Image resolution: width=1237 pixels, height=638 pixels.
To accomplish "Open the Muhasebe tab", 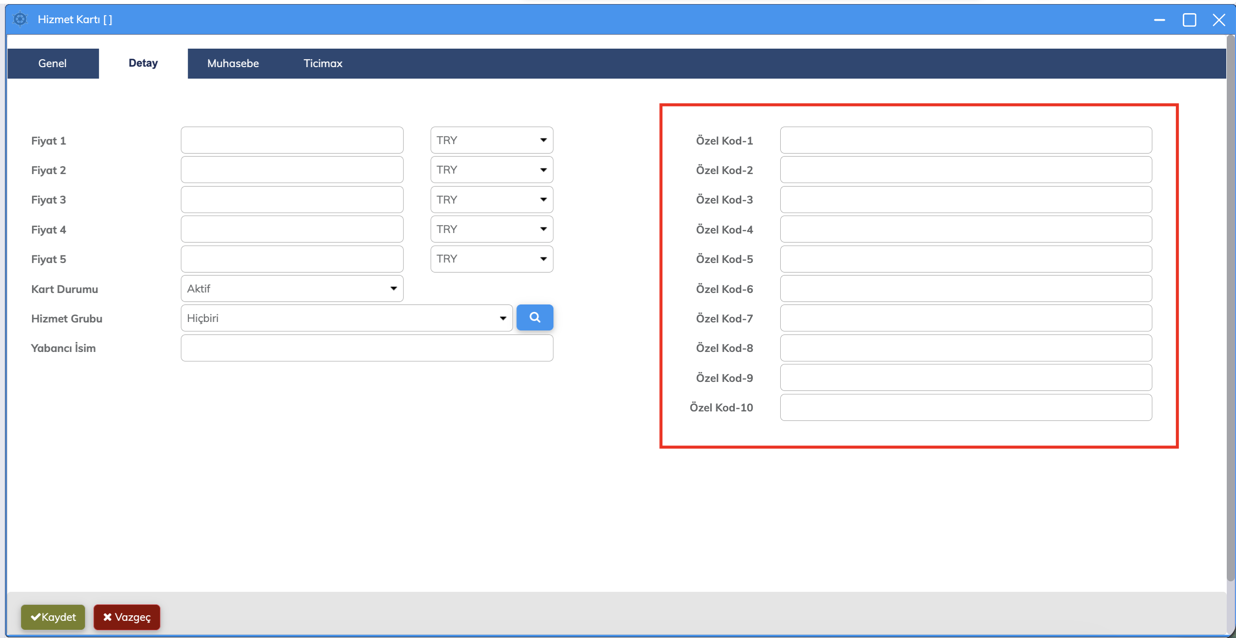I will (x=233, y=63).
